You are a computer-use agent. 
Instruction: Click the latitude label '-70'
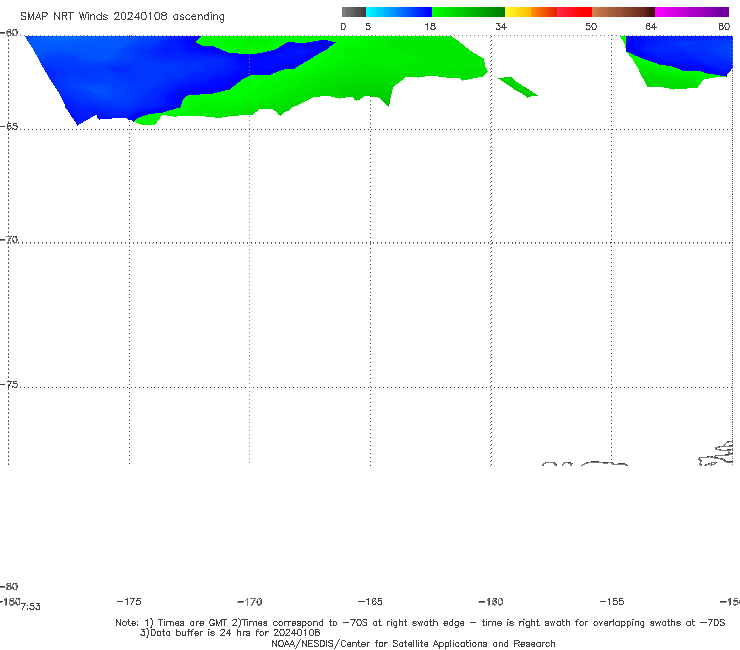[9, 240]
